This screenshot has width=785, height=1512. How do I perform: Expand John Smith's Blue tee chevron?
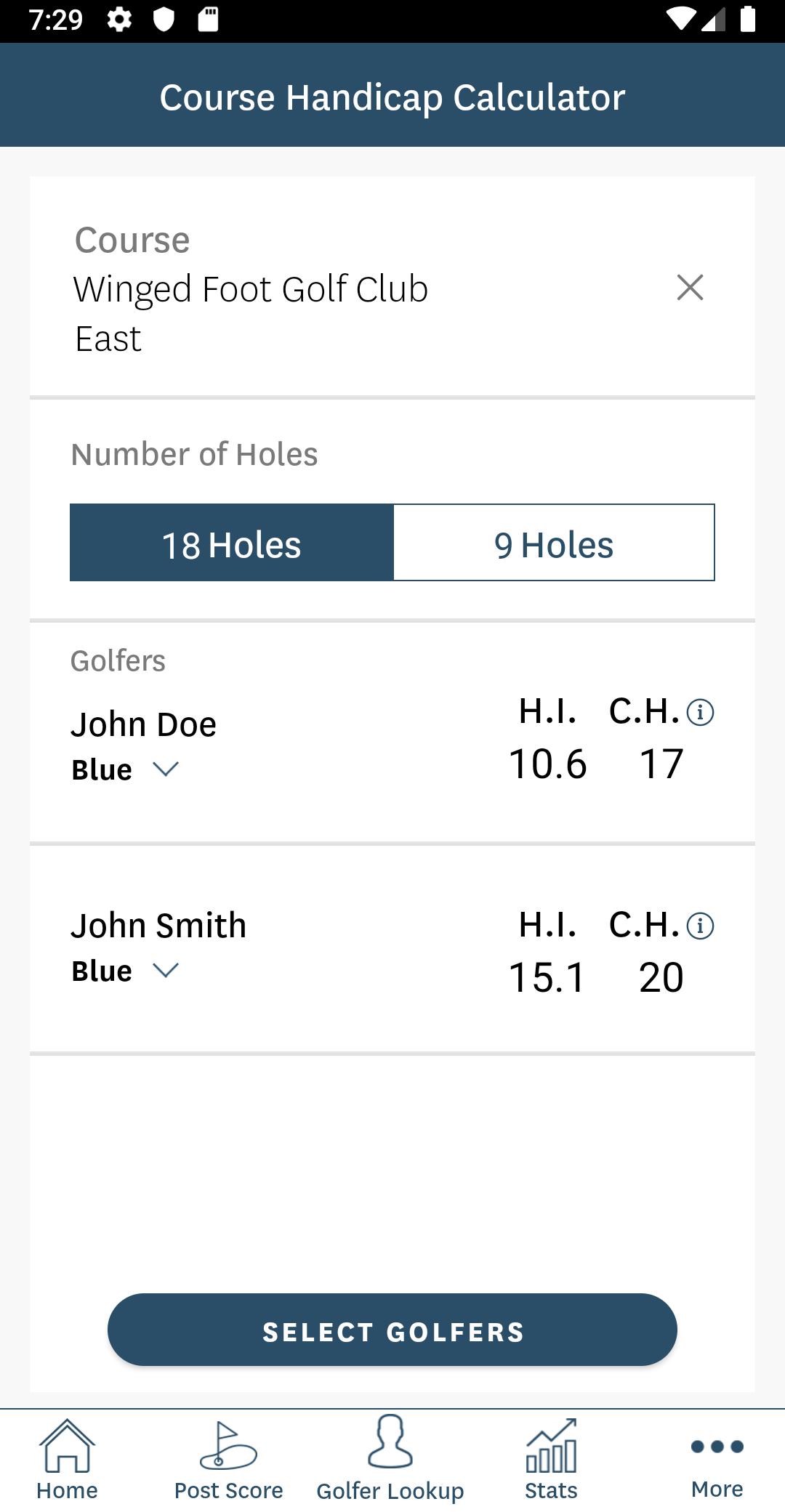coord(166,970)
